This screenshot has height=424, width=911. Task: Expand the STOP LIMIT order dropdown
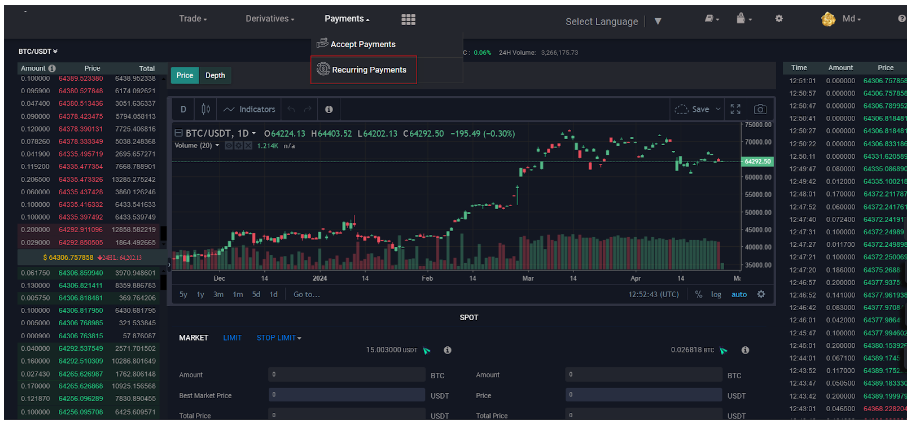tap(279, 338)
